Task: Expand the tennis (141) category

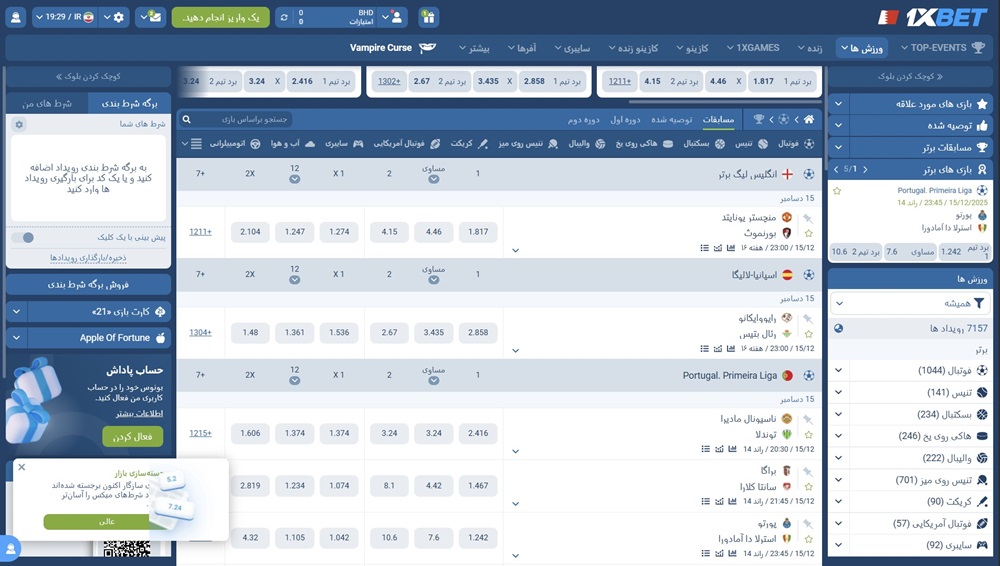Action: point(839,392)
